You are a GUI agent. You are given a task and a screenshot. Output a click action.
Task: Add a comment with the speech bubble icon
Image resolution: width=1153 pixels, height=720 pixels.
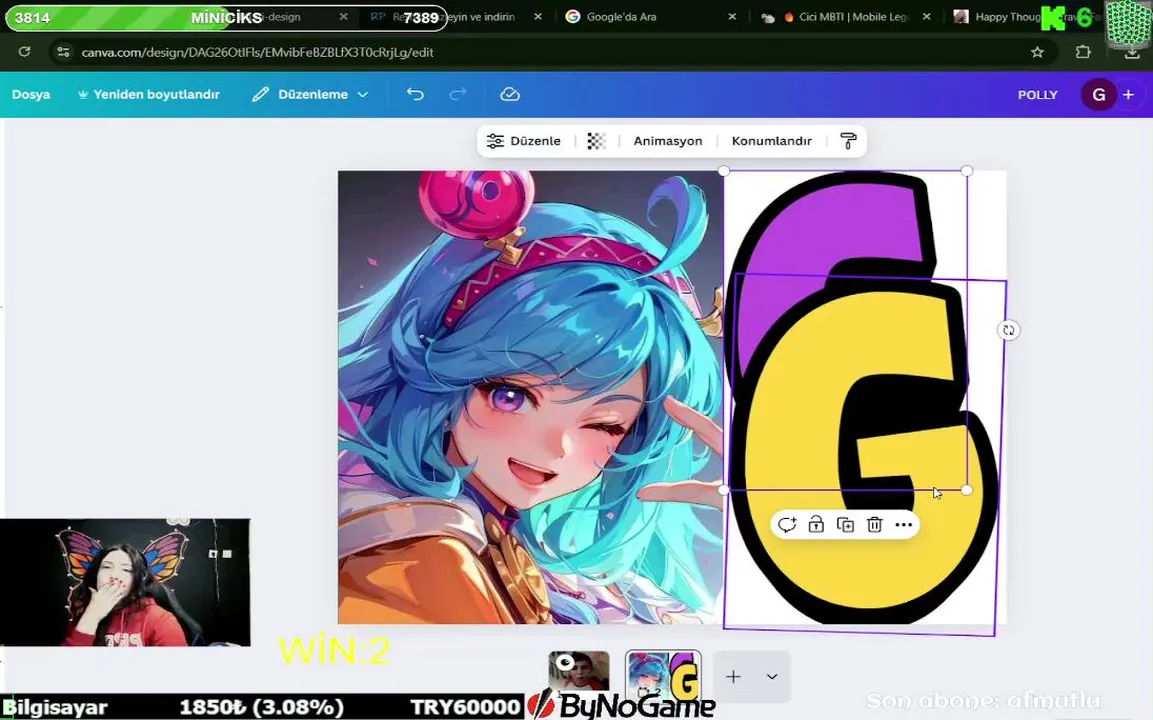click(787, 525)
